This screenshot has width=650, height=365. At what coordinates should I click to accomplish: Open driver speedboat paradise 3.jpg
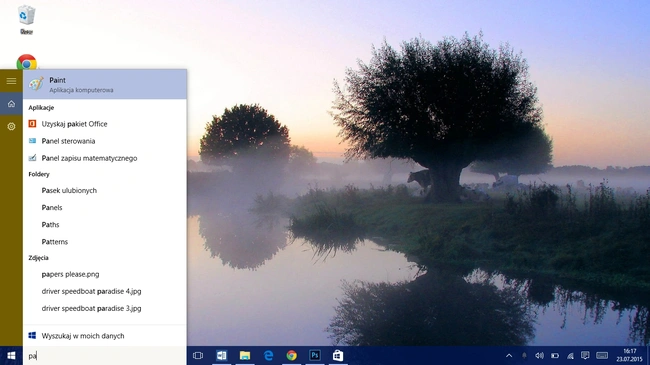coord(105,308)
